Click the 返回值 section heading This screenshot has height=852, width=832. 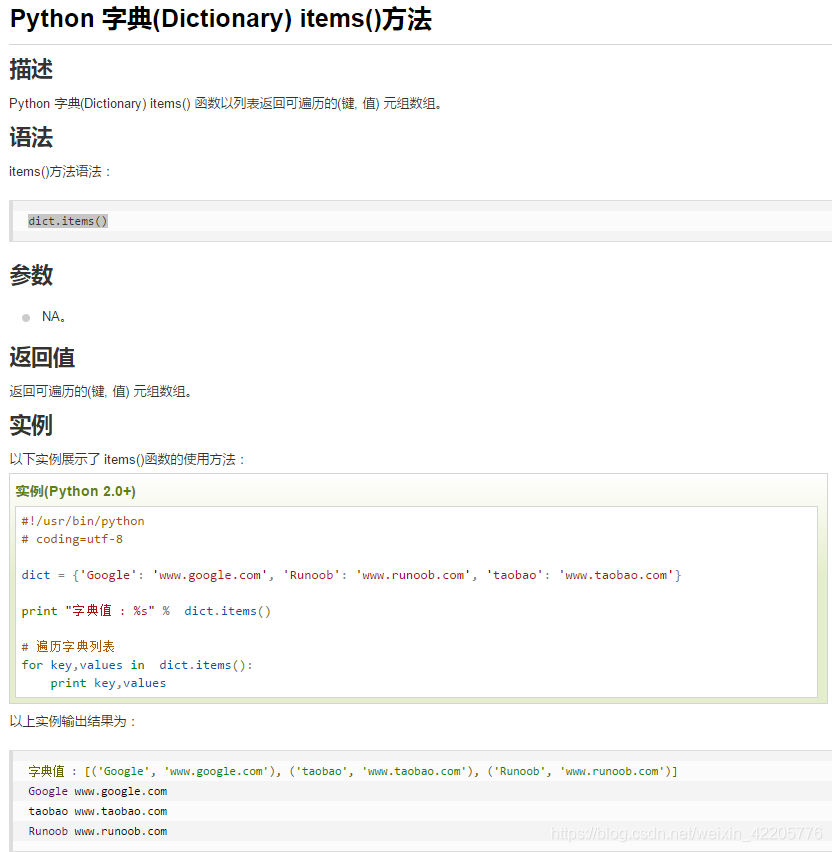(42, 358)
